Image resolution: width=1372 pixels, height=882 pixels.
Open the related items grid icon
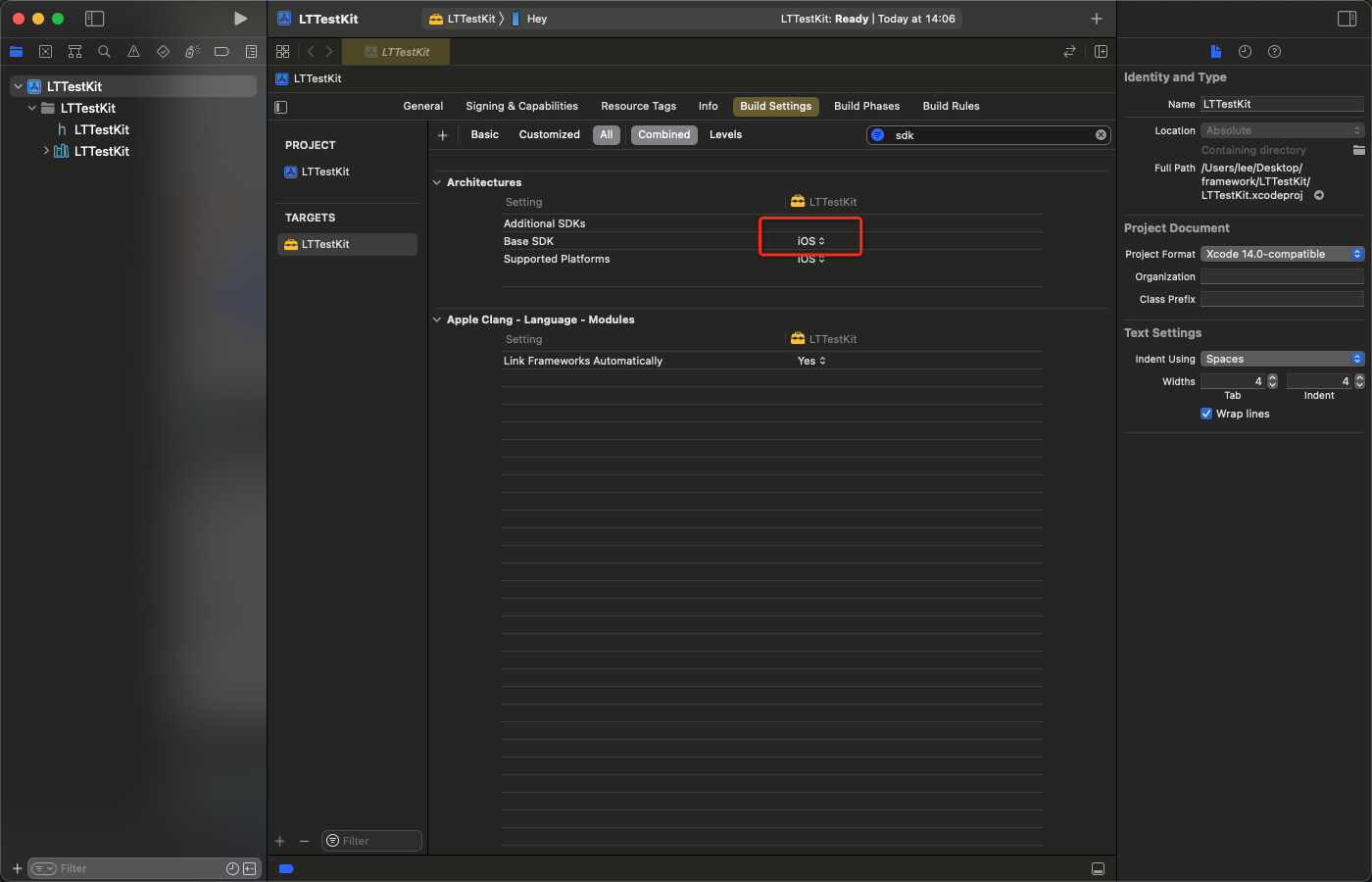(x=282, y=52)
